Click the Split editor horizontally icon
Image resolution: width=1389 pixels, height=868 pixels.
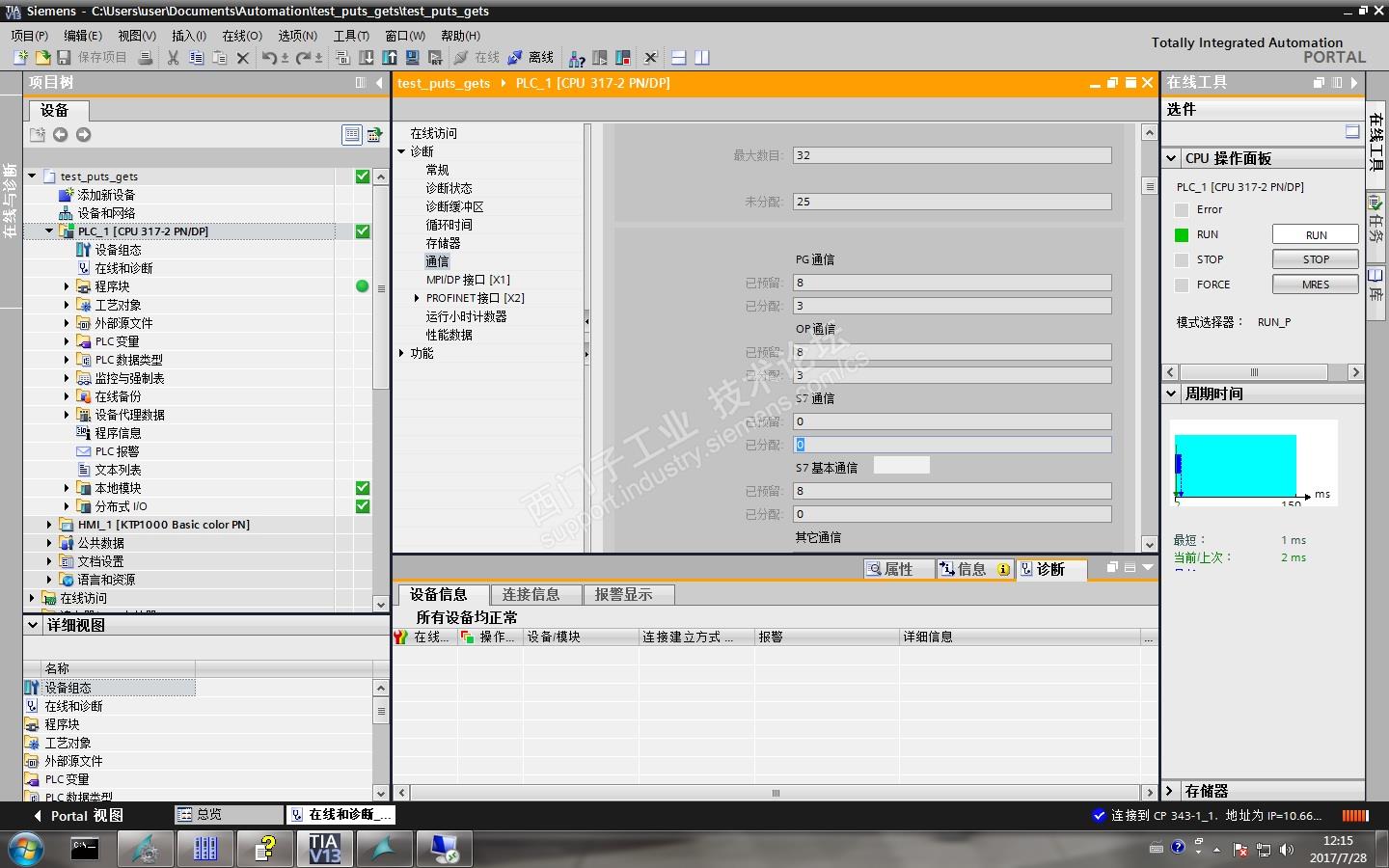pos(679,58)
